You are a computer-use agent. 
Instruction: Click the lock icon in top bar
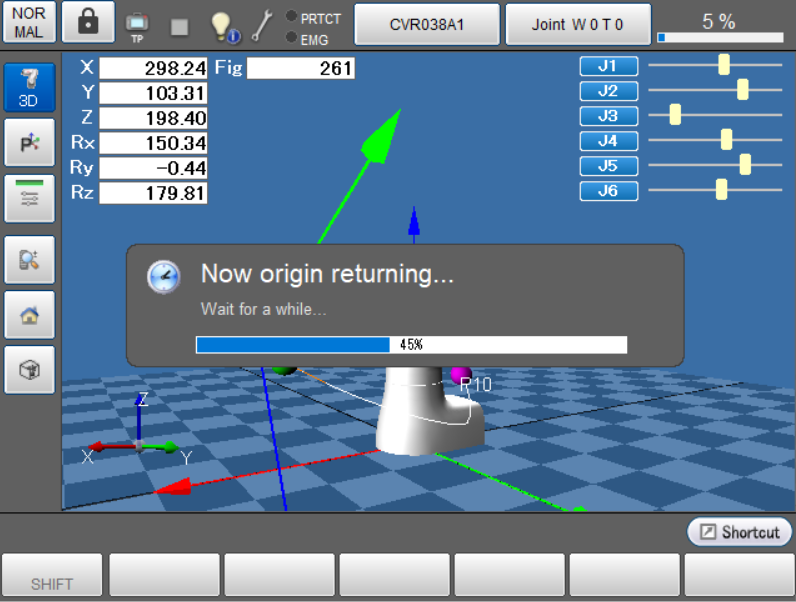88,23
